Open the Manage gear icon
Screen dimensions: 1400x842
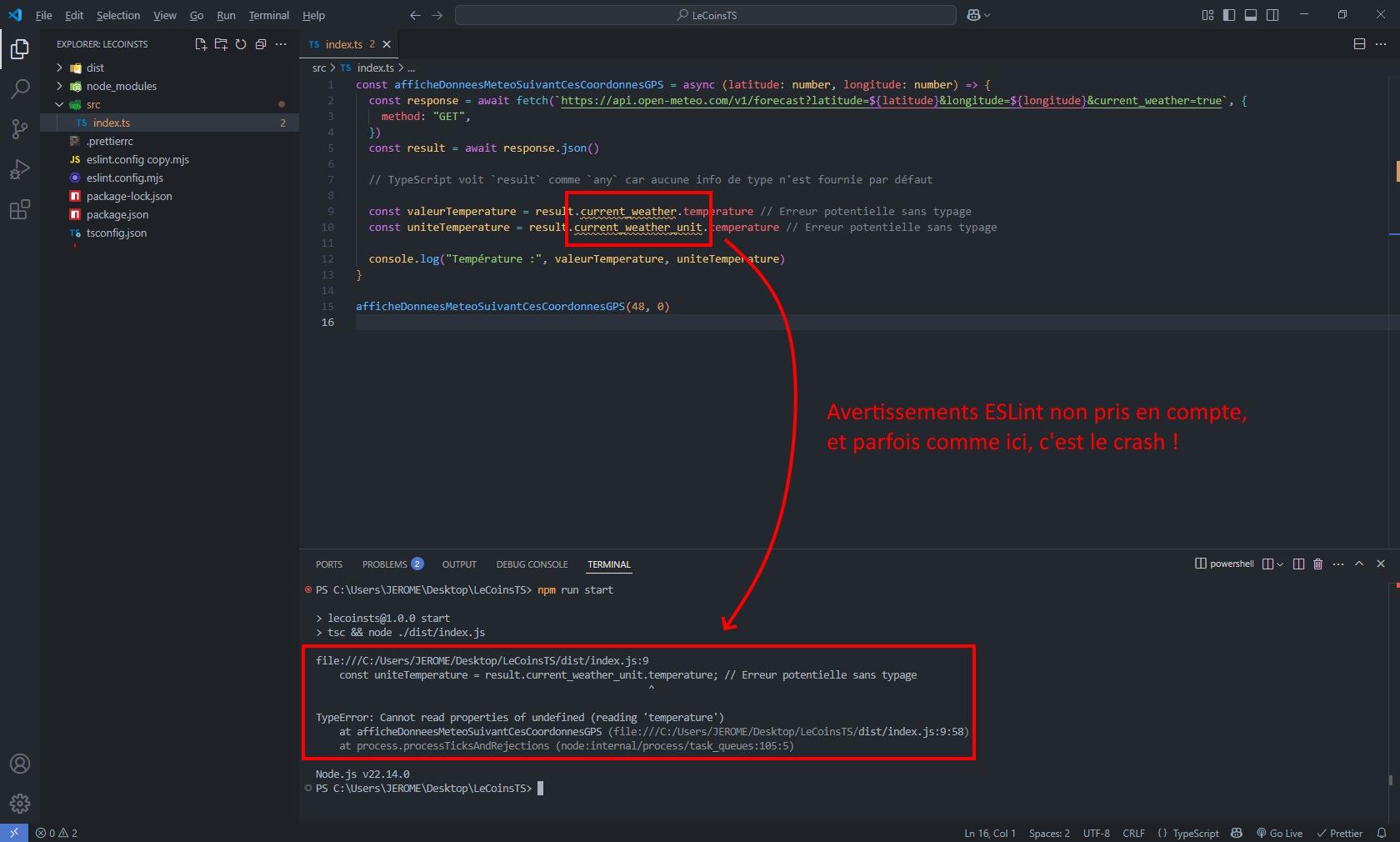coord(20,804)
